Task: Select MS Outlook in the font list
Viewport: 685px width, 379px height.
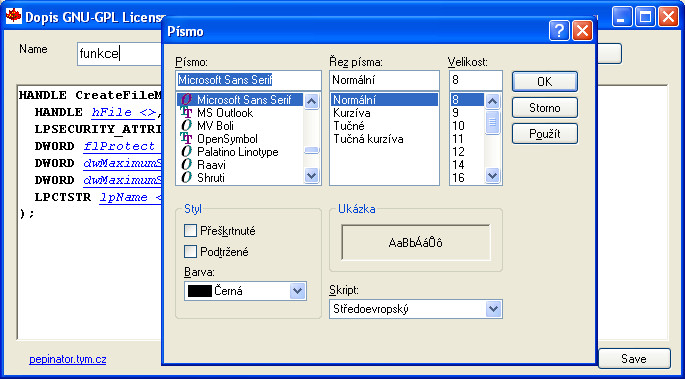Action: coord(240,113)
